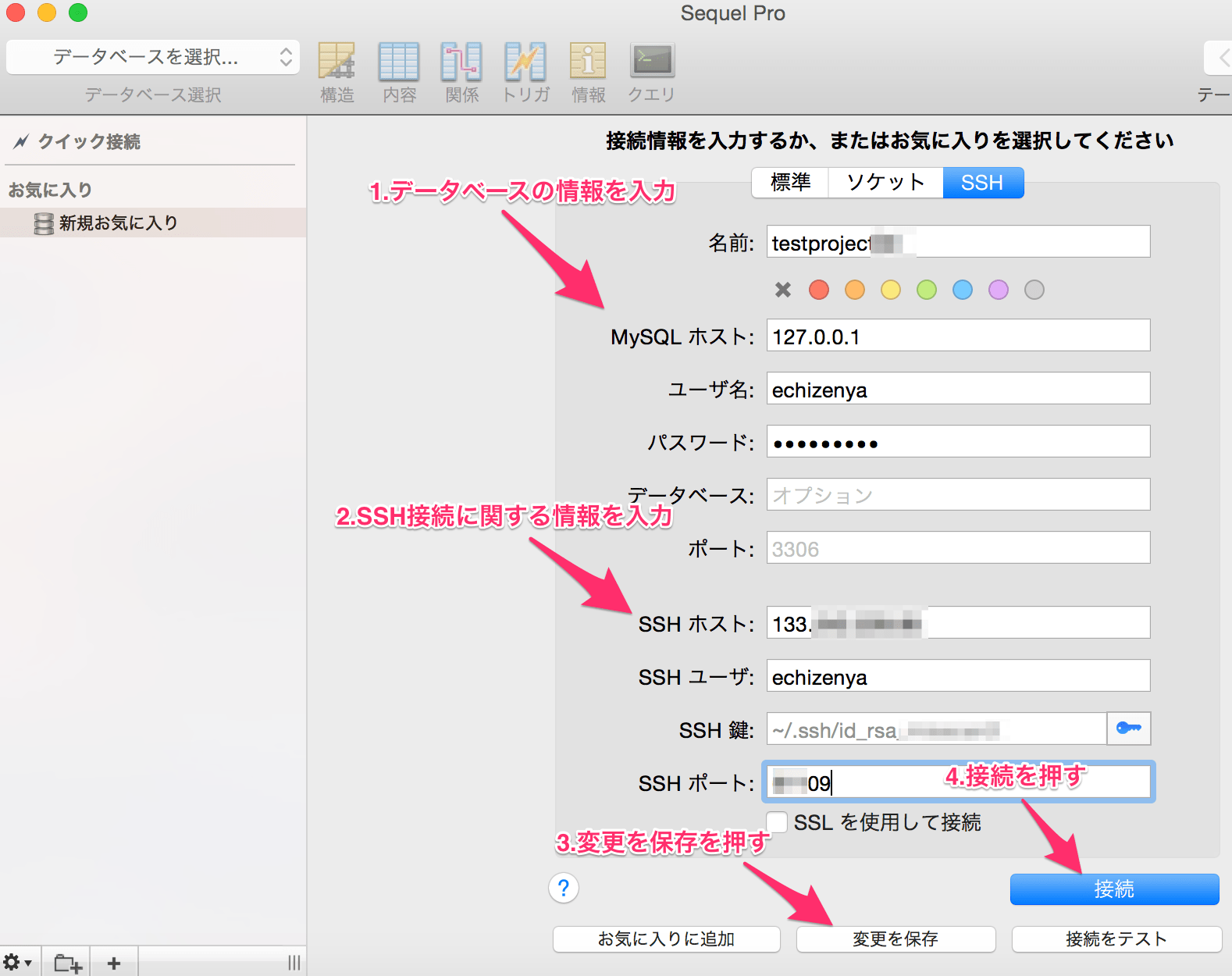Open the Table Info (情報) view
1232x976 pixels.
pyautogui.click(x=588, y=72)
